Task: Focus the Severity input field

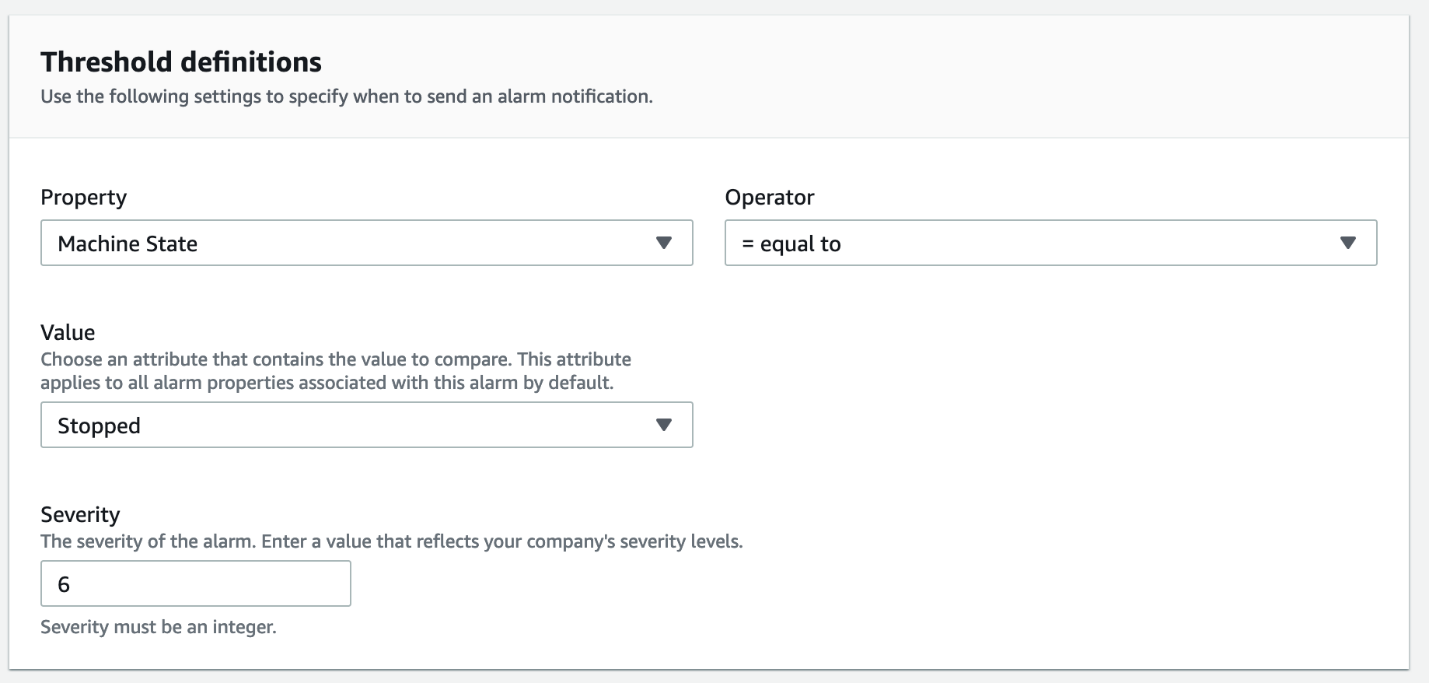Action: 196,584
